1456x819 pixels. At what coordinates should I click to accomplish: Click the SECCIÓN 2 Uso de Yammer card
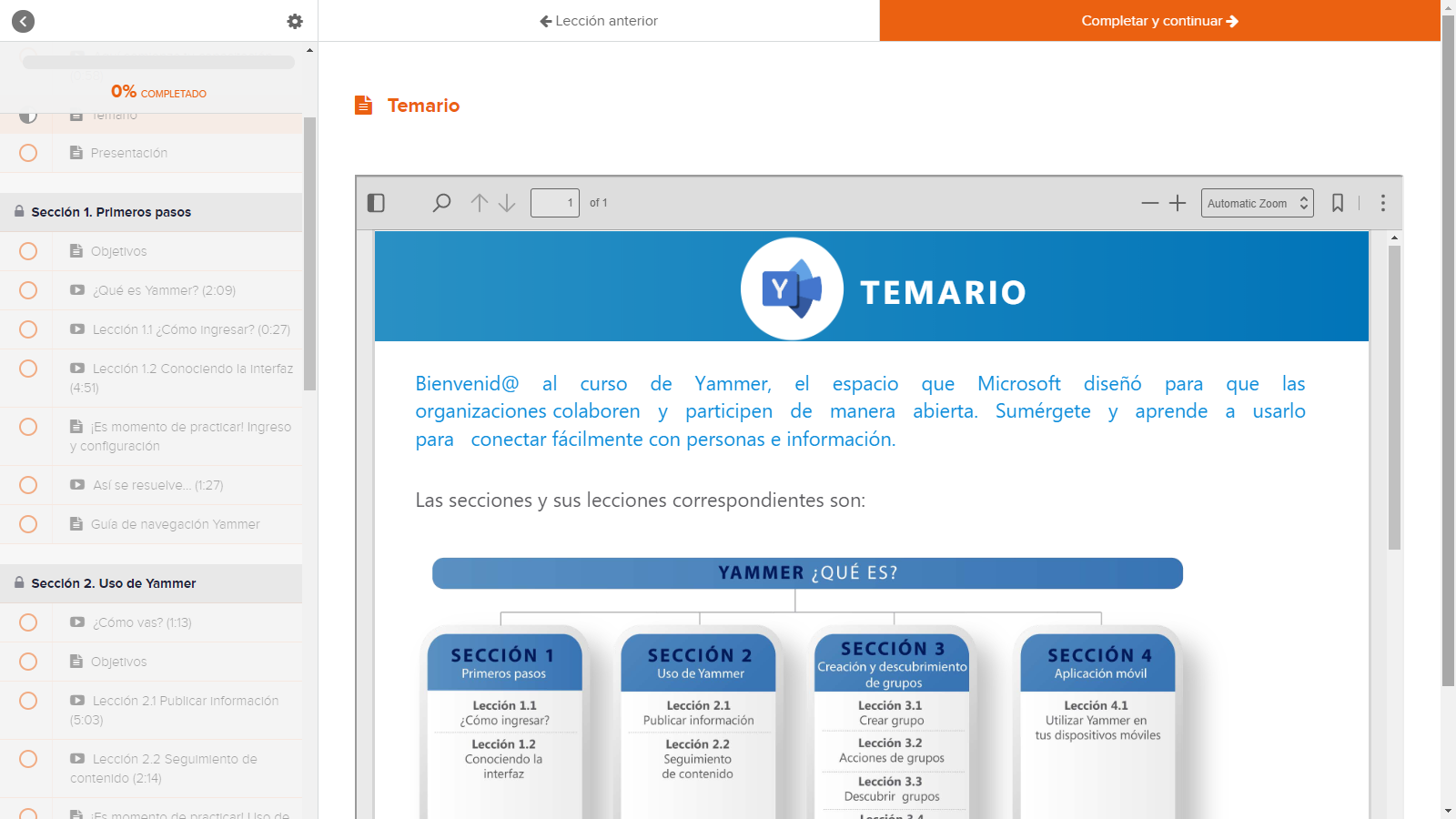tap(698, 723)
